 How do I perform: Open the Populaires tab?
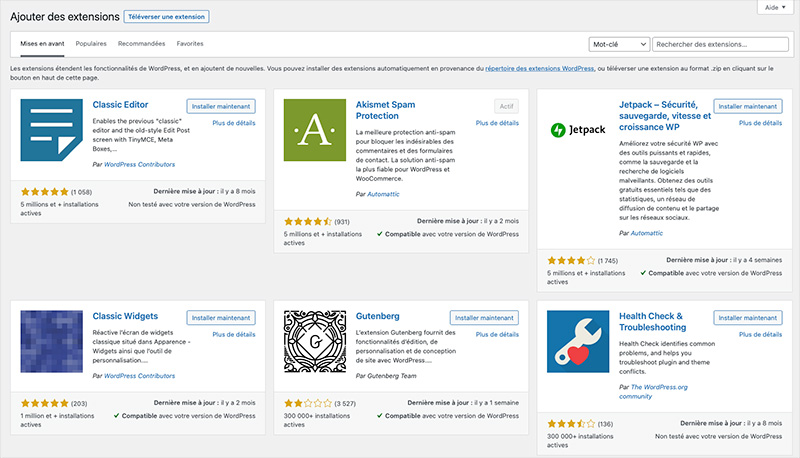[x=91, y=44]
